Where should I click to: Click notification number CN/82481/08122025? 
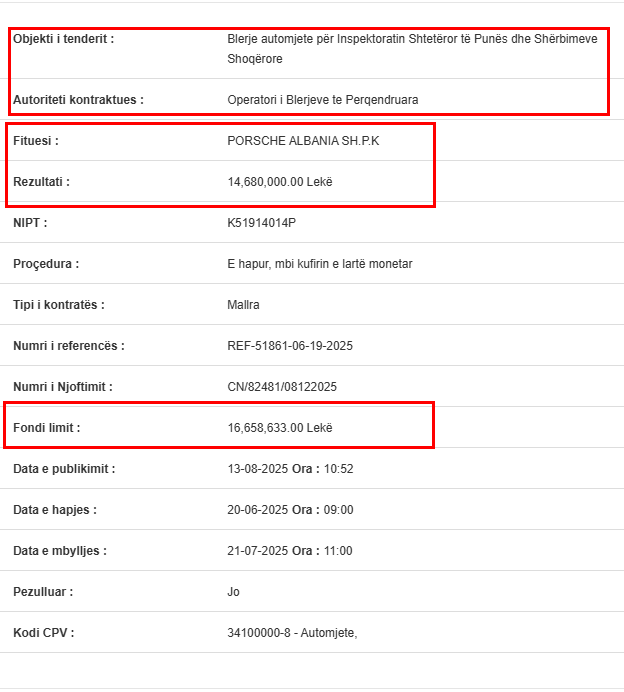[x=282, y=387]
